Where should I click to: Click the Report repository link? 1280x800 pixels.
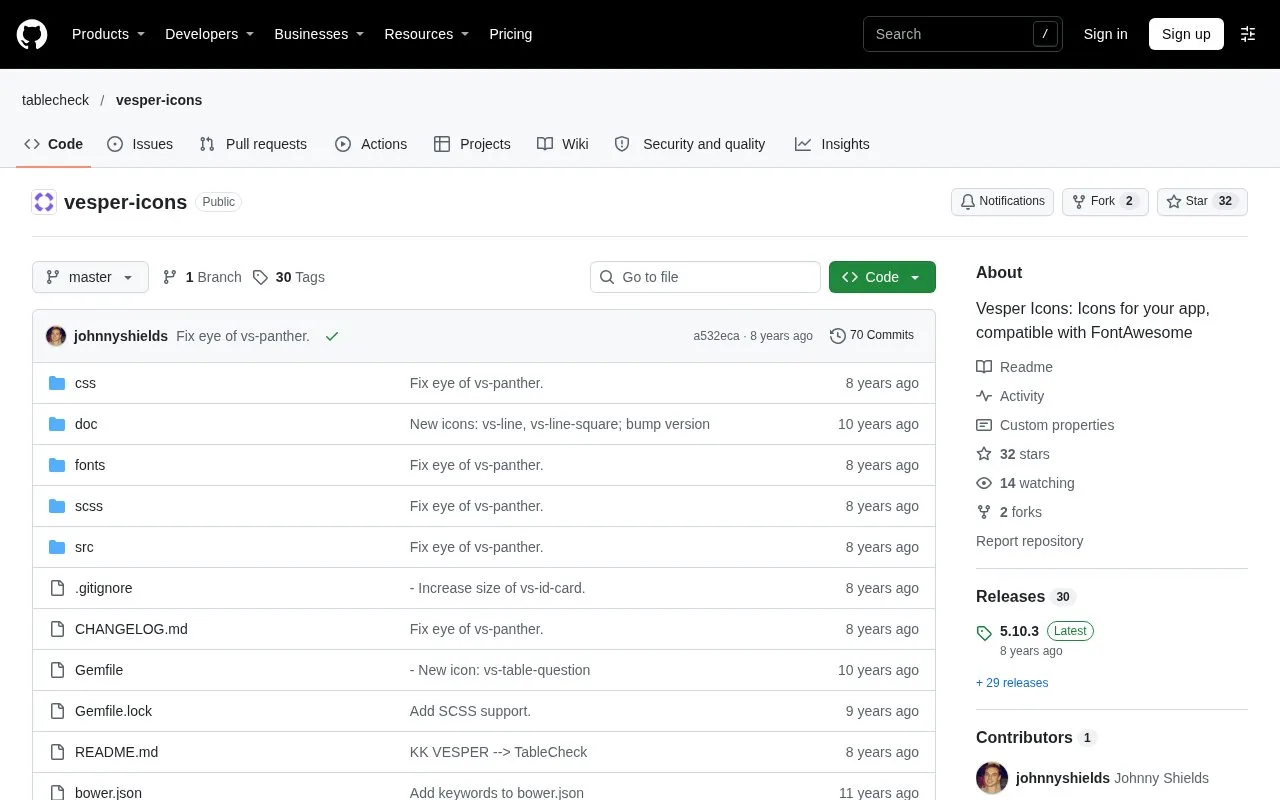point(1030,541)
